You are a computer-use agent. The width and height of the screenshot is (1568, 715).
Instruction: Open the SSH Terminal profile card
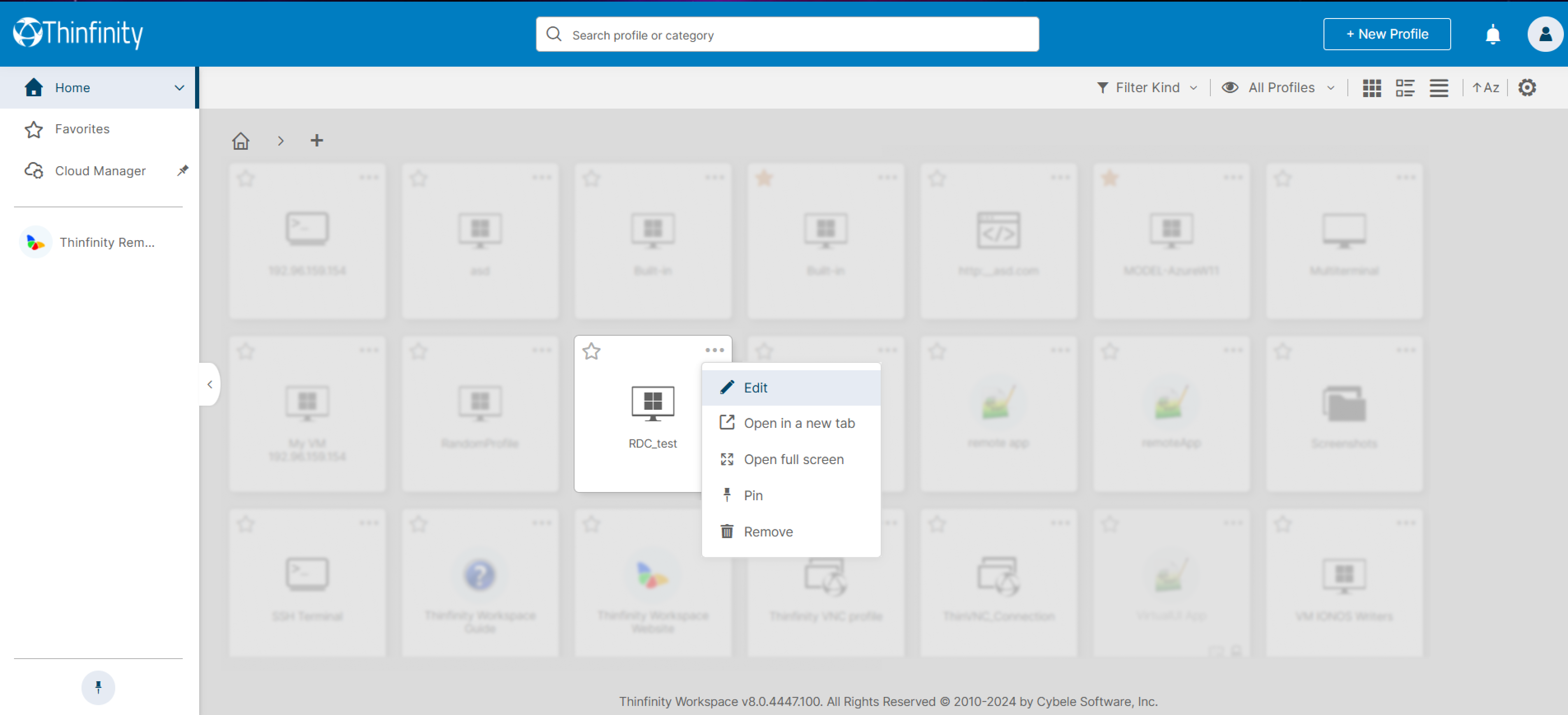(x=307, y=583)
